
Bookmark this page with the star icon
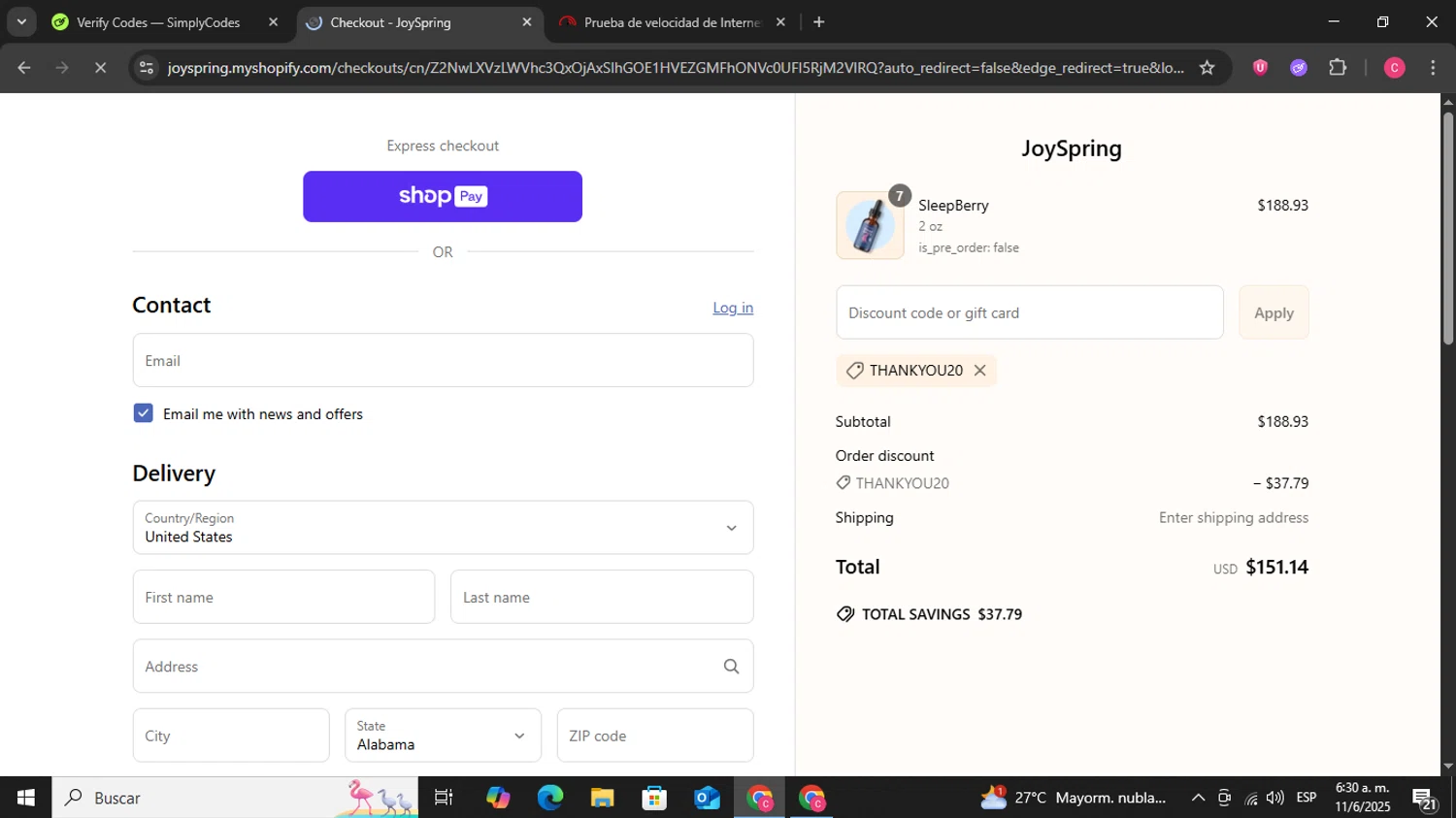pos(1207,68)
